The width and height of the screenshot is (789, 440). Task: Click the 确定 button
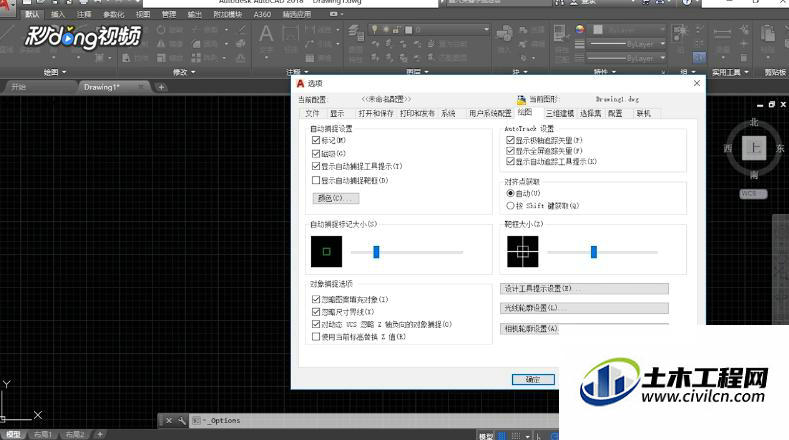click(533, 380)
